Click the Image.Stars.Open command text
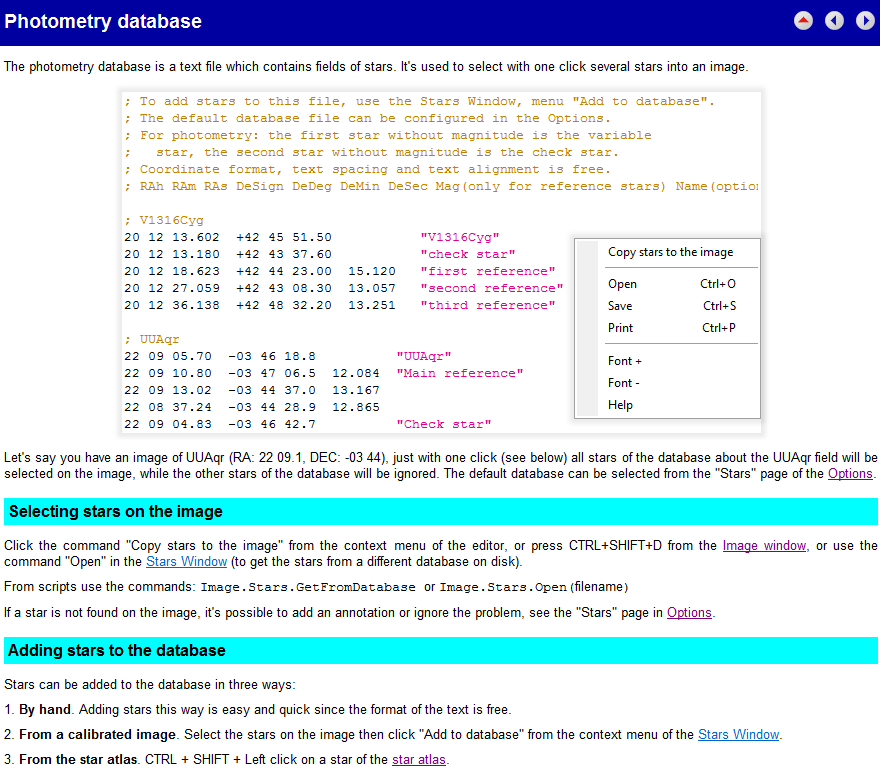Viewport: 880px width, 770px height. pyautogui.click(x=503, y=587)
